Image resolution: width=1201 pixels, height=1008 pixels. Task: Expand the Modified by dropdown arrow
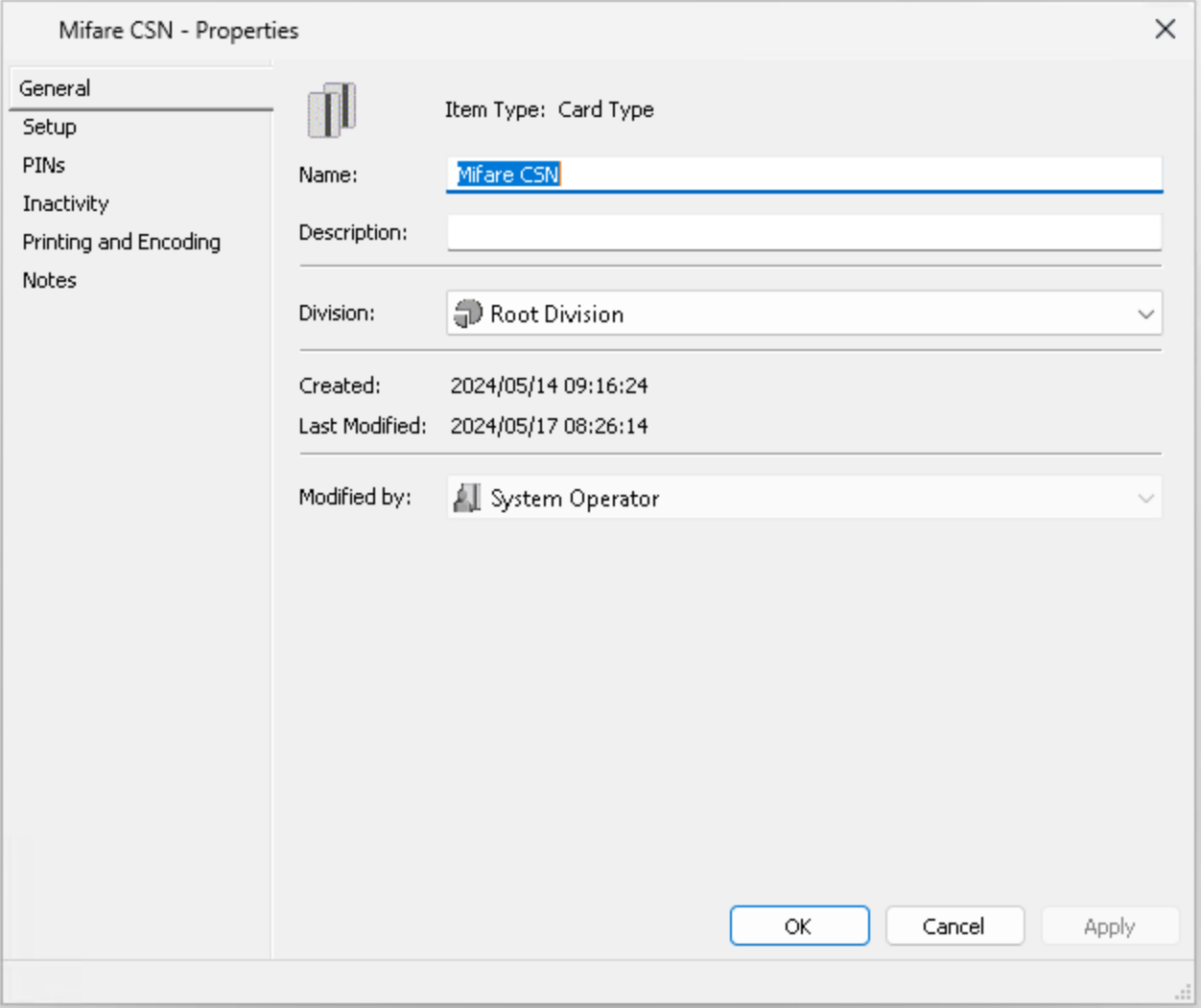point(1145,498)
